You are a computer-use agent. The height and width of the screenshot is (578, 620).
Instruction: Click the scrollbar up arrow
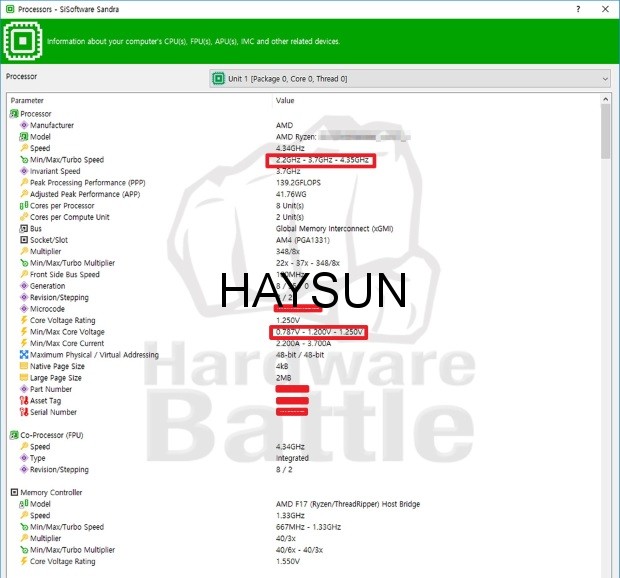(605, 101)
